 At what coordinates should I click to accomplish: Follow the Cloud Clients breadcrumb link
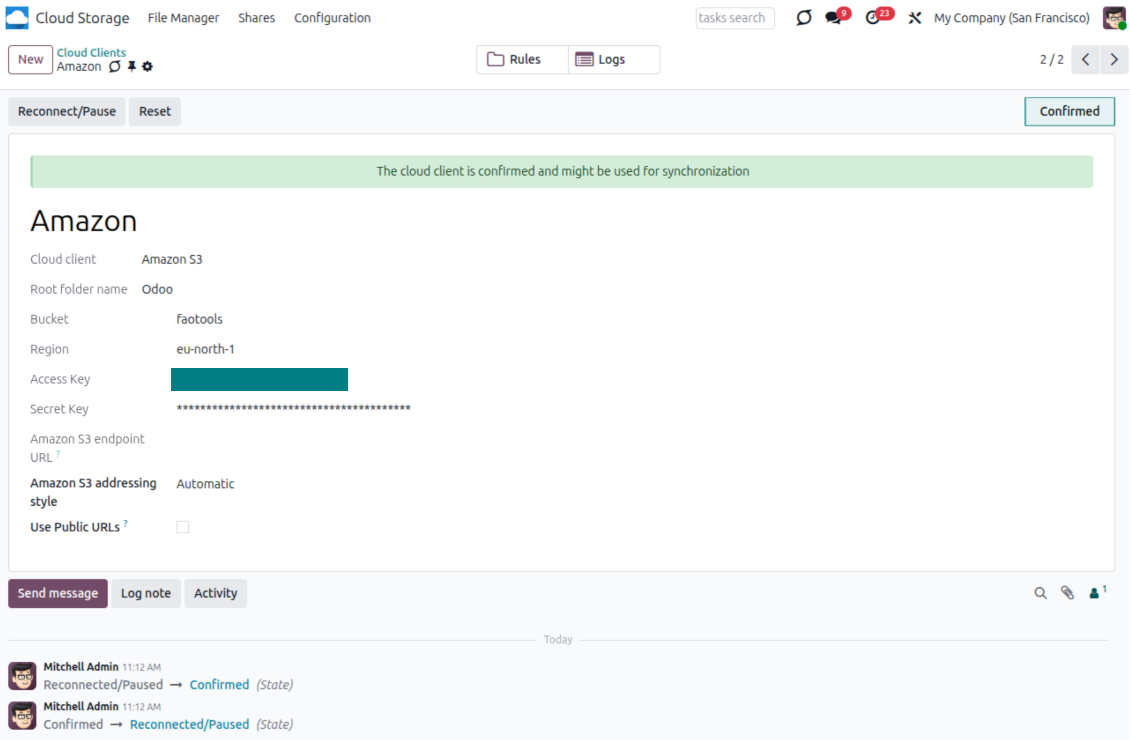click(92, 53)
